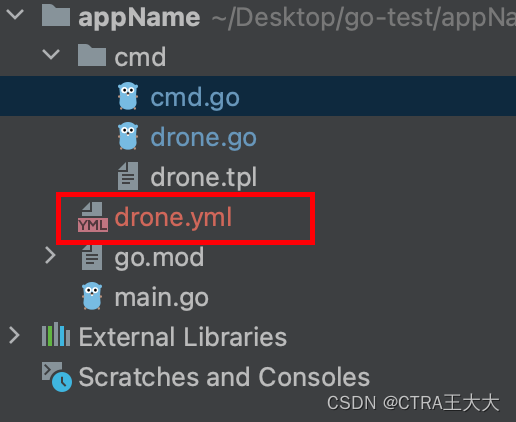This screenshot has height=422, width=516.
Task: Open main.go from the project tree
Action: click(x=161, y=297)
